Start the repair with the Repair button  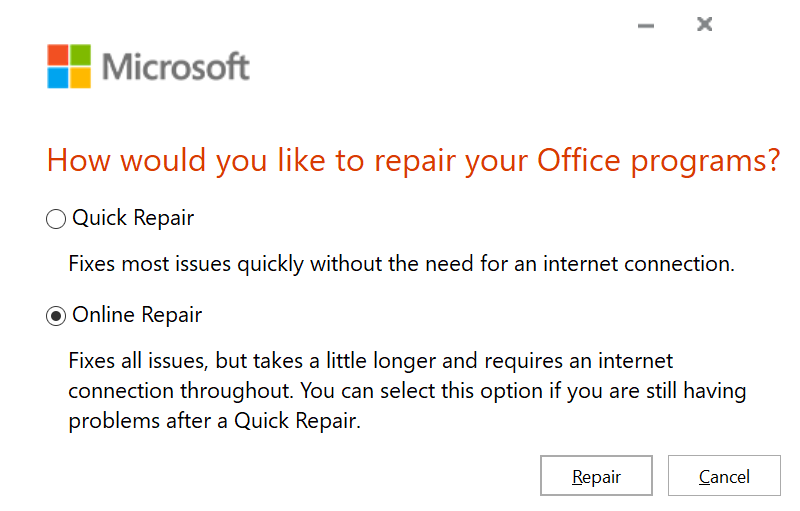tap(596, 475)
